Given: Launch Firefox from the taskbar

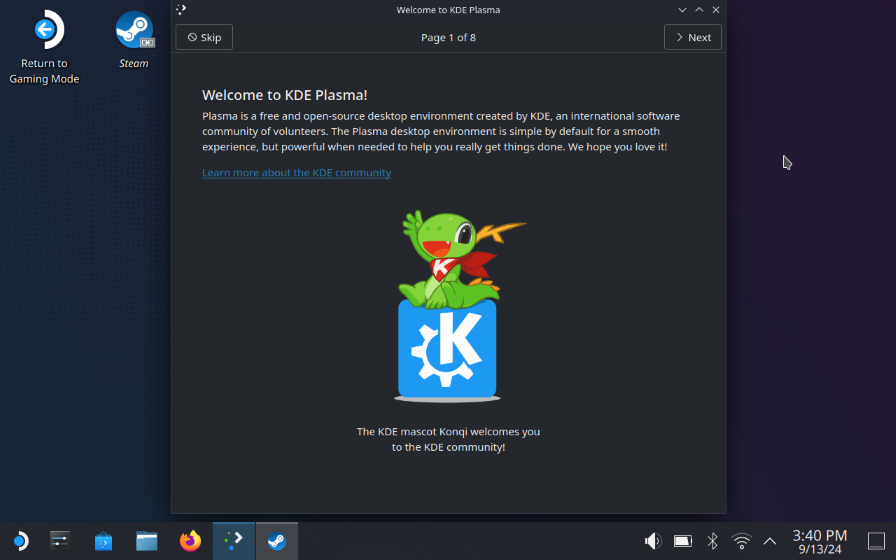Looking at the screenshot, I should 190,541.
